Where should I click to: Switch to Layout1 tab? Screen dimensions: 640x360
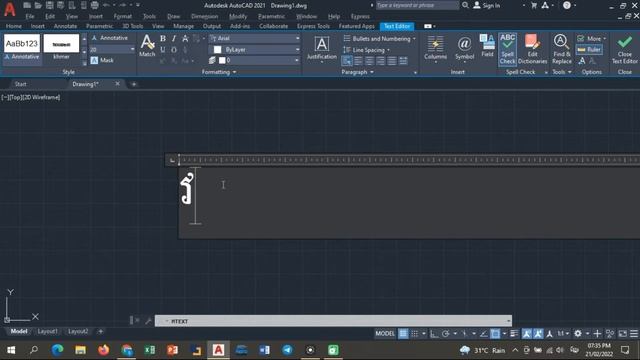(47, 331)
